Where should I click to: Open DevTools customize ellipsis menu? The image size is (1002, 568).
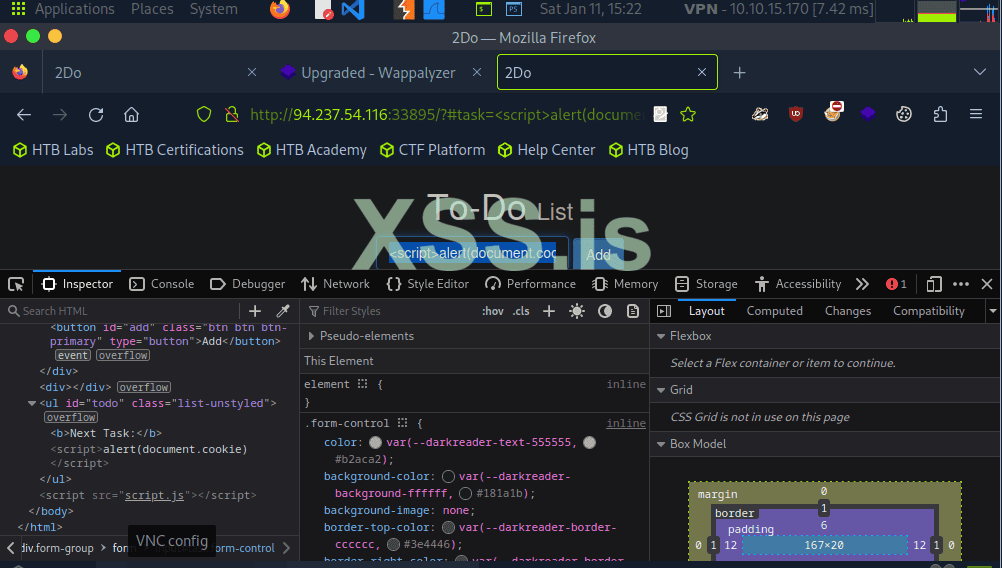pos(960,284)
